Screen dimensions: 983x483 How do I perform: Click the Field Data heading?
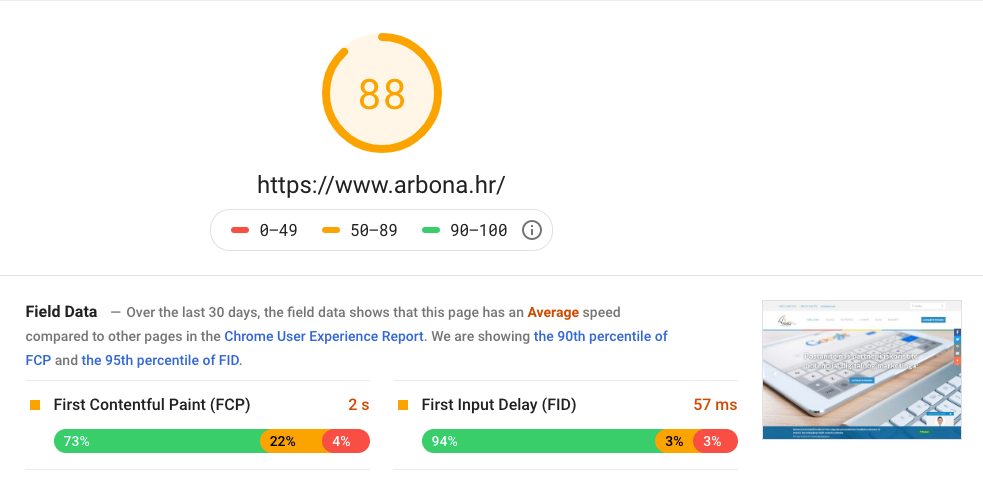pyautogui.click(x=61, y=312)
